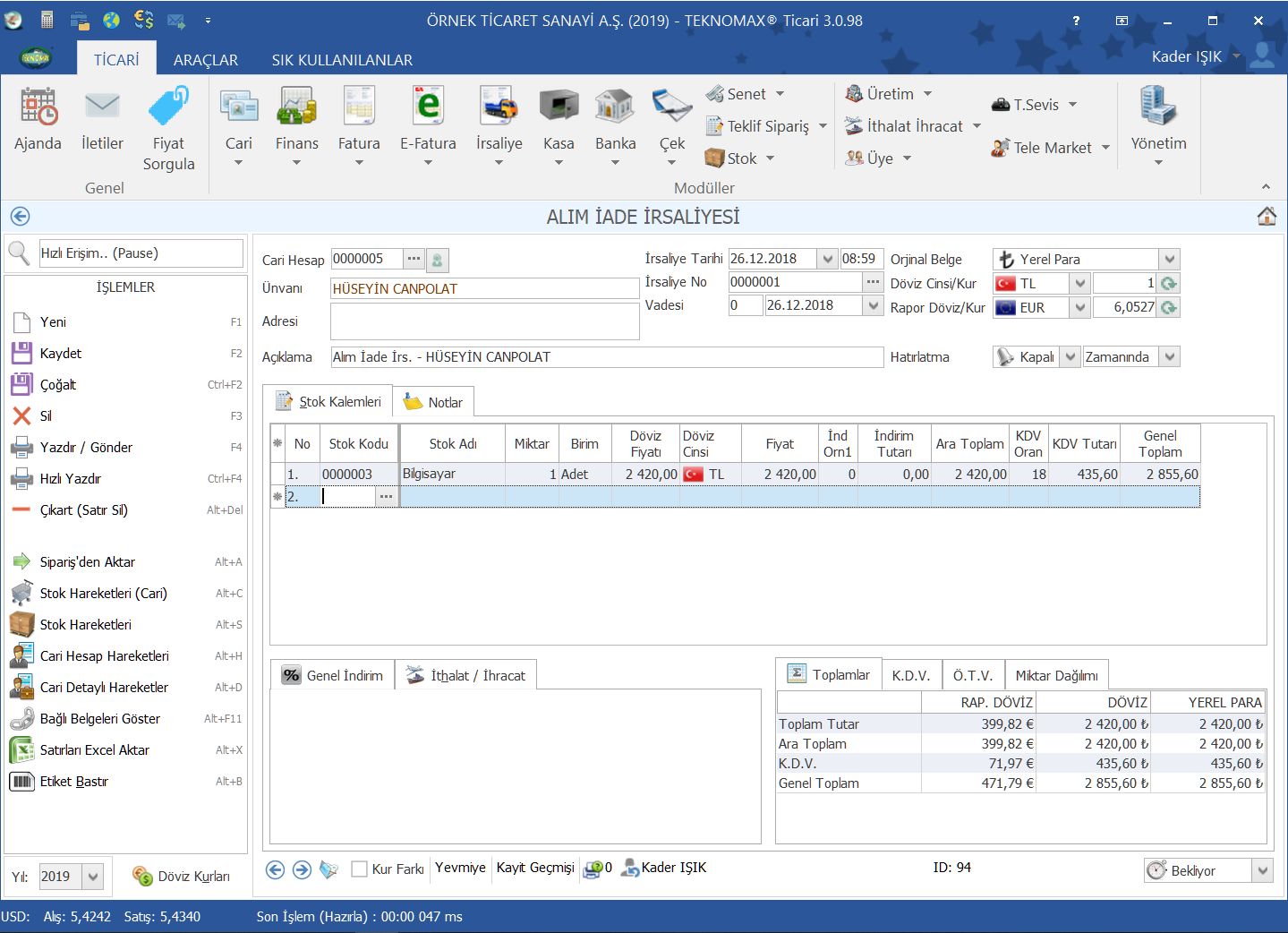
Task: Click the Banka module icon
Action: click(615, 107)
